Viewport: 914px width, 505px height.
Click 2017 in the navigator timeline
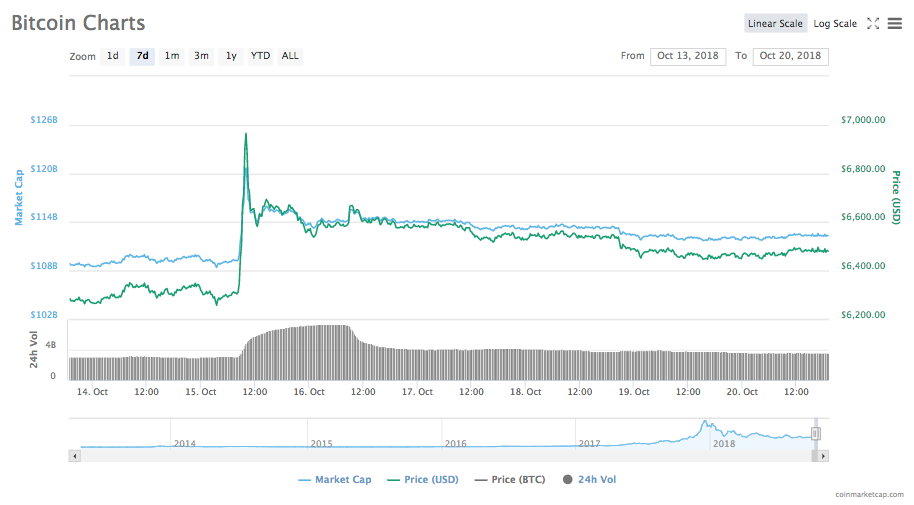point(589,444)
